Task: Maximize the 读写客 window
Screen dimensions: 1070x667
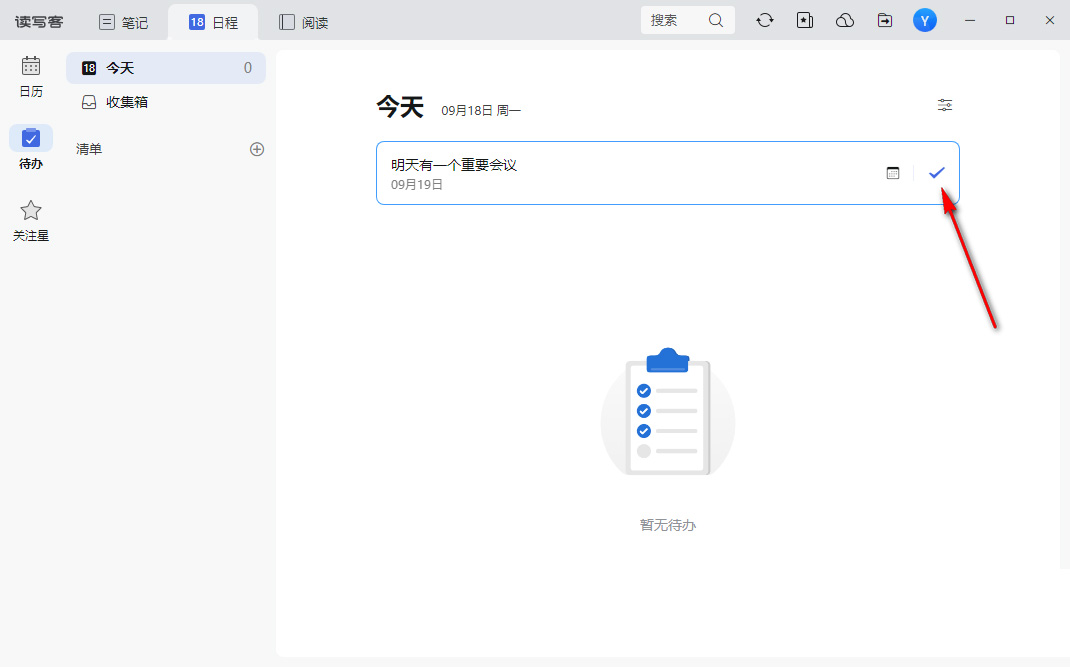Action: click(x=1010, y=20)
